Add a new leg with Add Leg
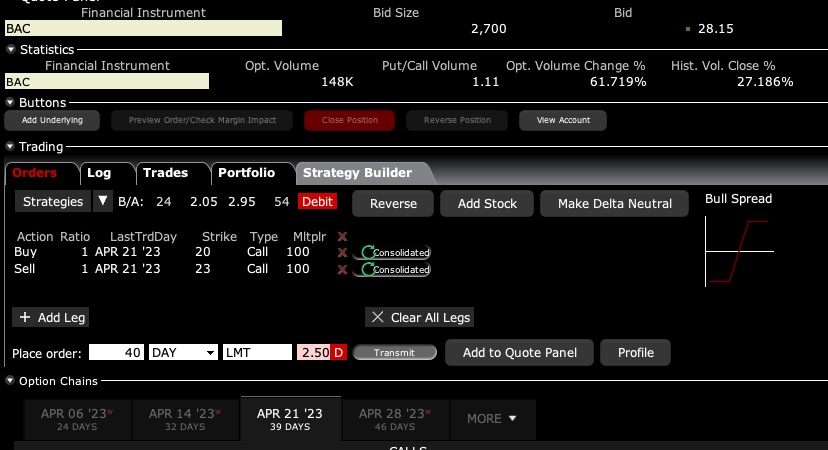Image resolution: width=828 pixels, height=450 pixels. (52, 317)
